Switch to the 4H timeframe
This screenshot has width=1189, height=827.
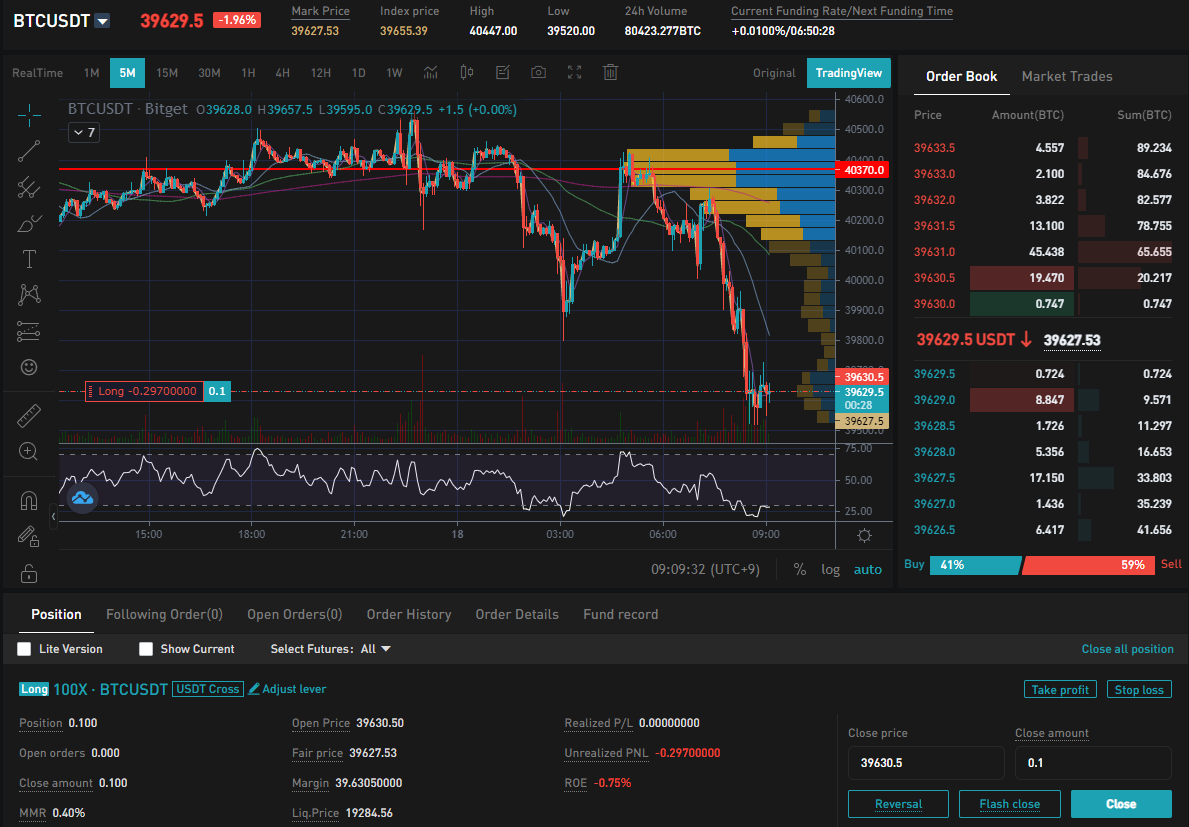[282, 73]
